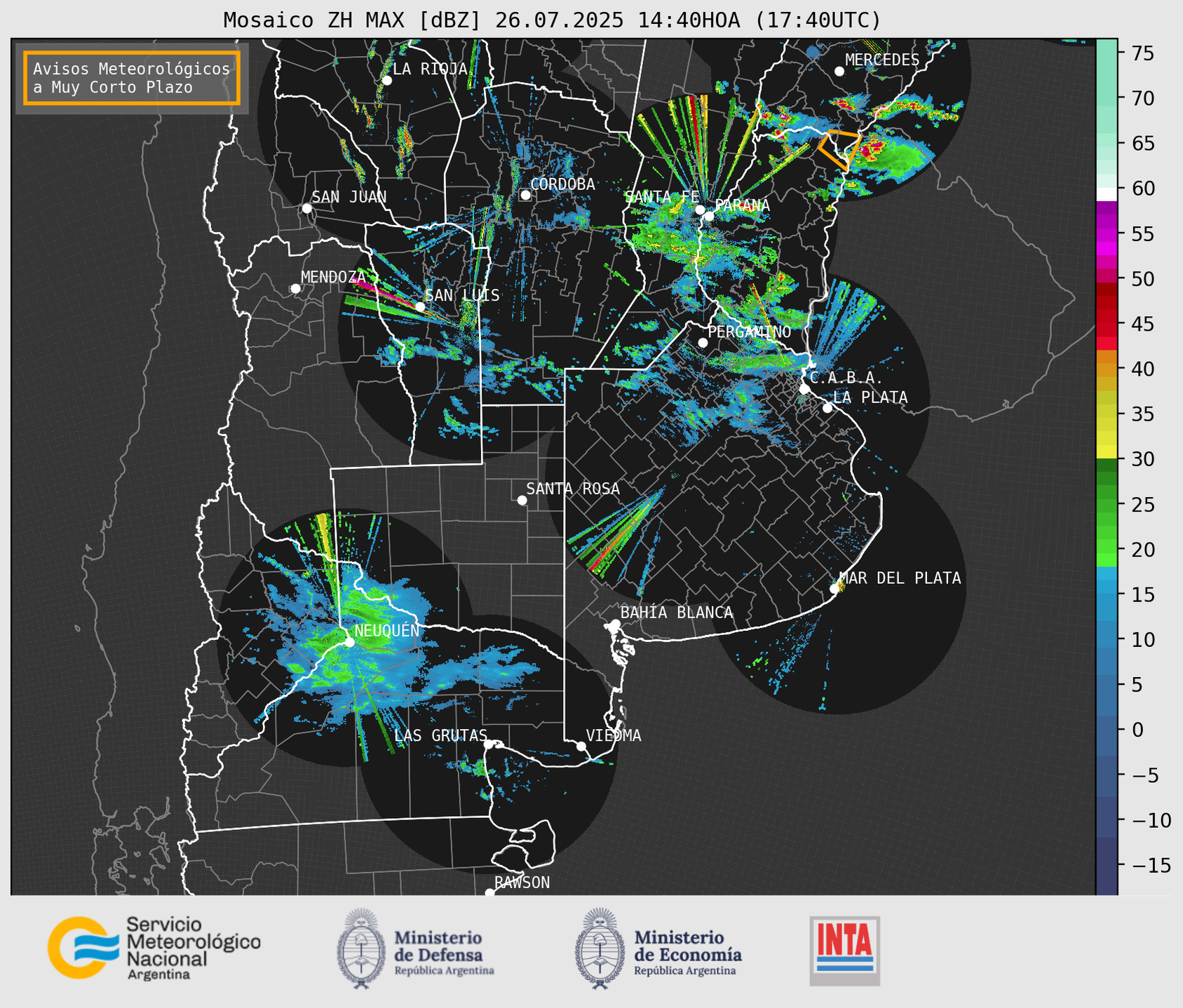Viewport: 1183px width, 1008px height.
Task: Click the LA PLATA city label
Action: pos(870,397)
